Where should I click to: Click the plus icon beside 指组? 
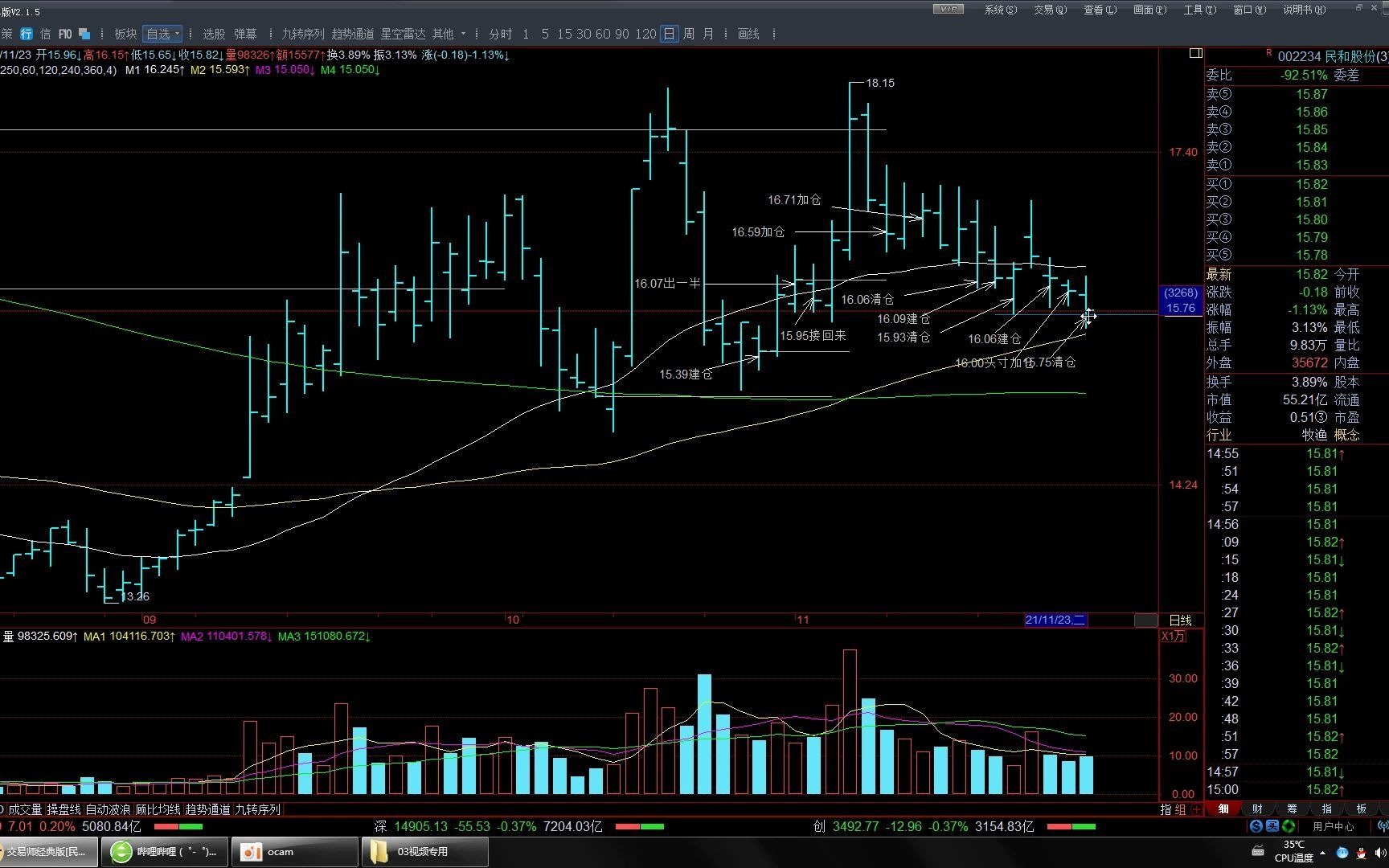(x=1196, y=809)
